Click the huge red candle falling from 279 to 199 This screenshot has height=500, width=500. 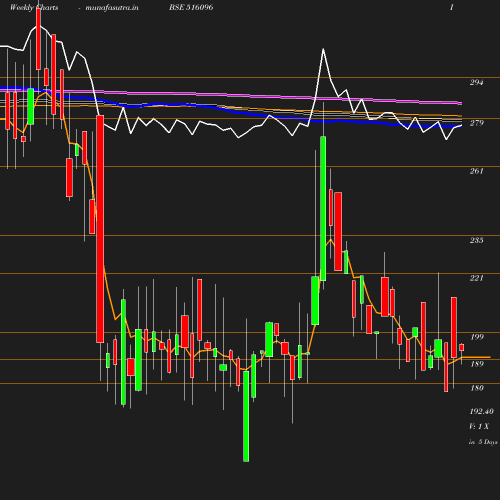(100, 229)
